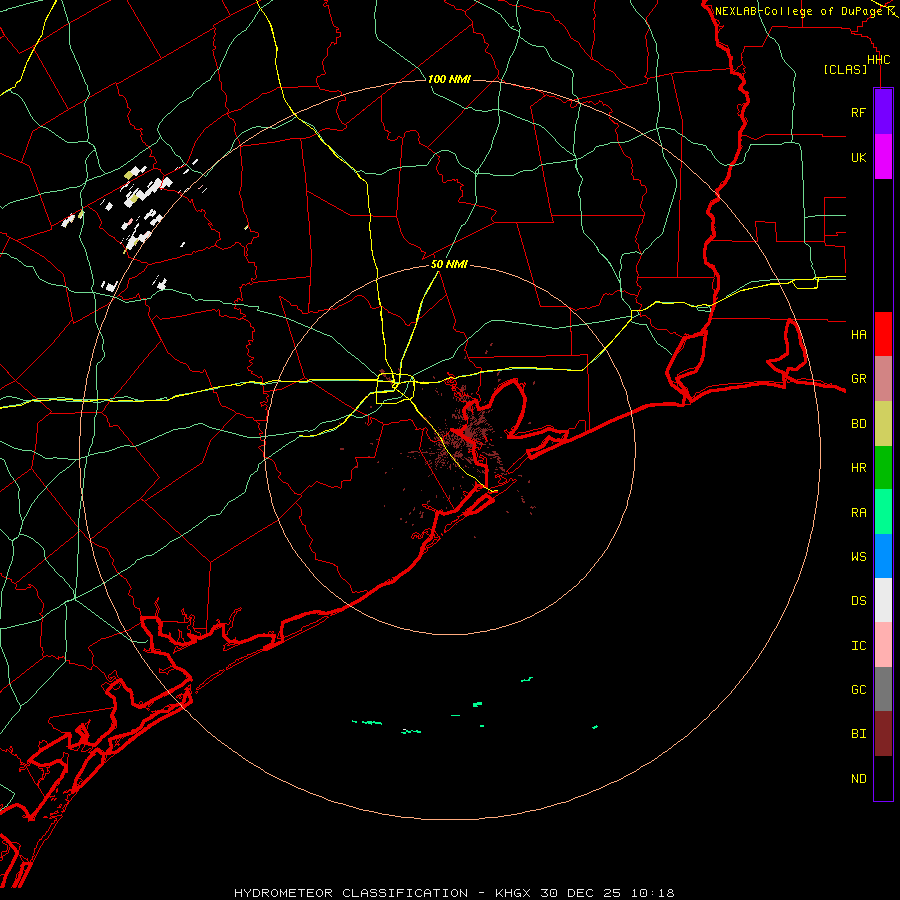Screen dimensions: 900x900
Task: Select the yellow BD legend swatch
Action: 883,424
